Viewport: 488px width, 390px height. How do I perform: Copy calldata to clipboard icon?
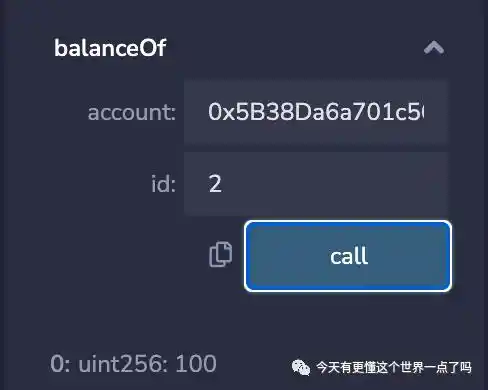(x=220, y=254)
